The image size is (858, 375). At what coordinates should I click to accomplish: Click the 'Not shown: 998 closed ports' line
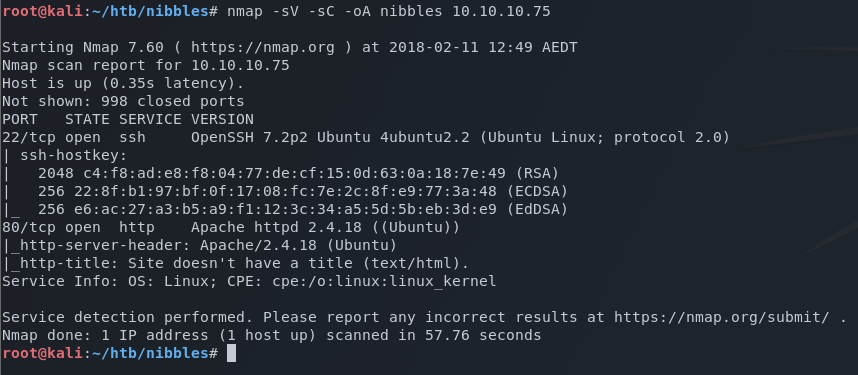123,101
